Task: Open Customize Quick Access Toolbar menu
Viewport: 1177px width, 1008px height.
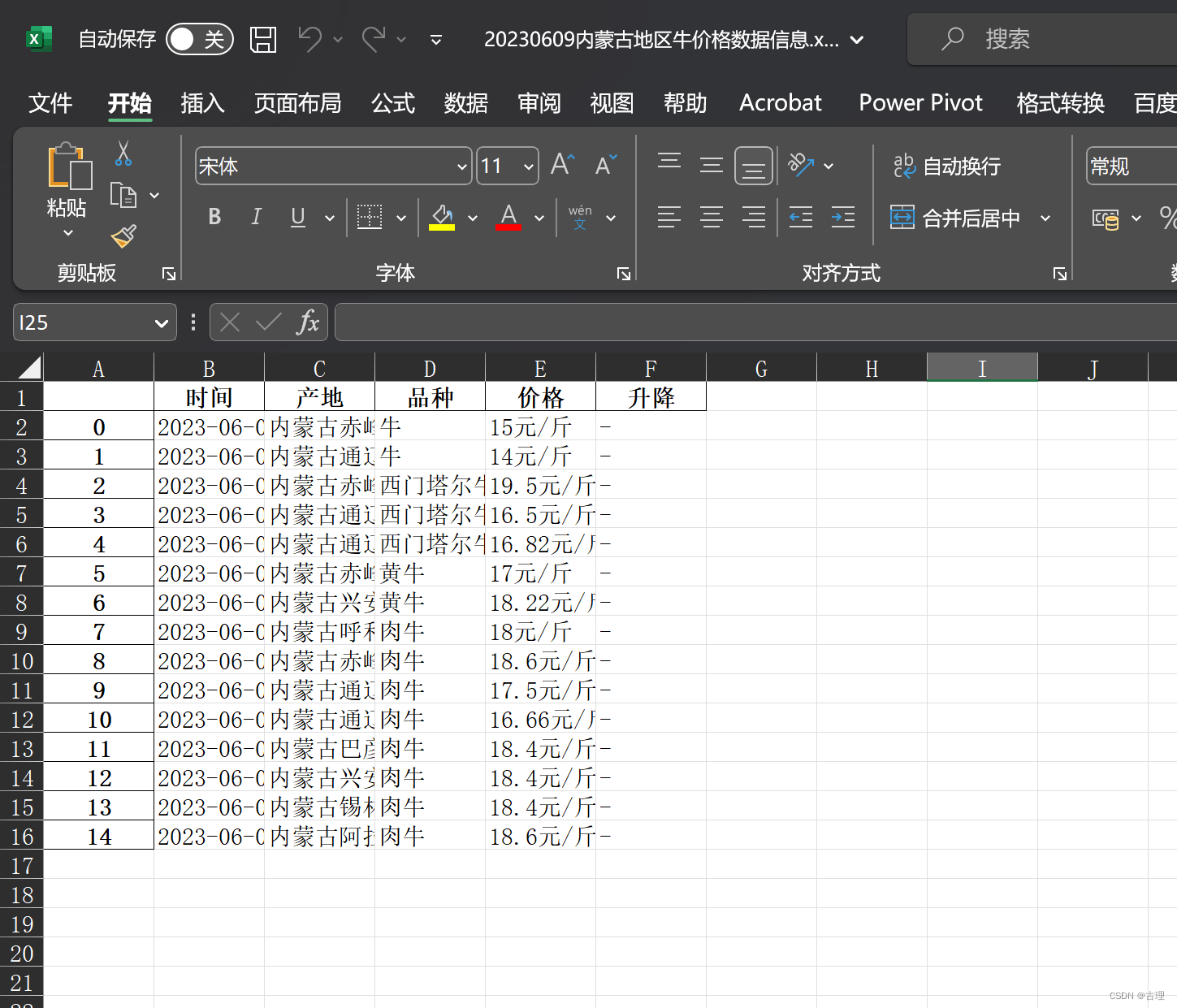Action: click(436, 40)
